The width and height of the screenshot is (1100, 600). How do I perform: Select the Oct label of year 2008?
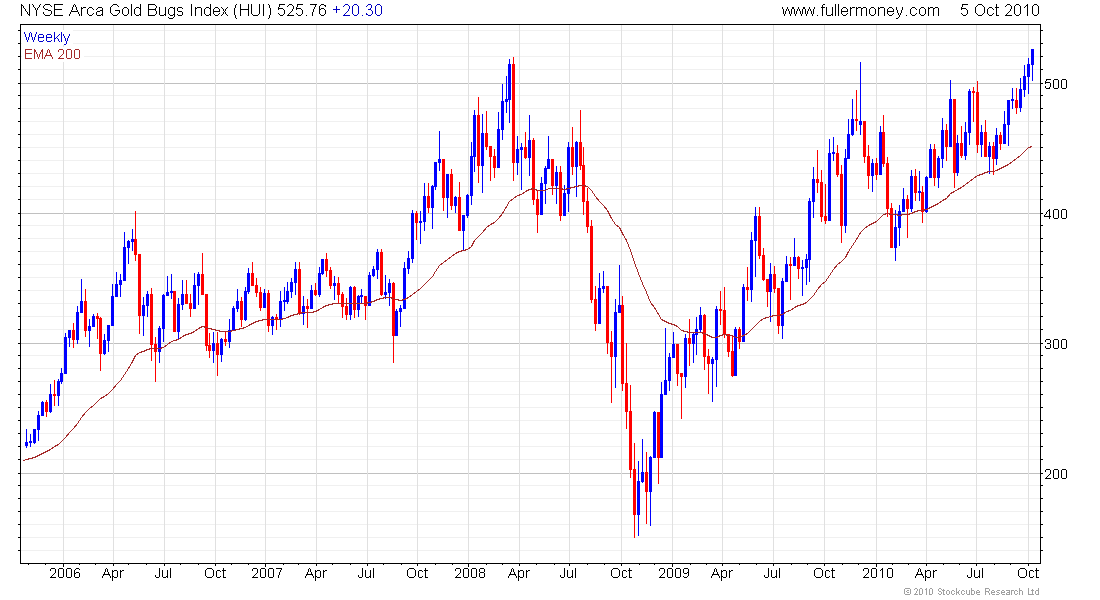(621, 573)
